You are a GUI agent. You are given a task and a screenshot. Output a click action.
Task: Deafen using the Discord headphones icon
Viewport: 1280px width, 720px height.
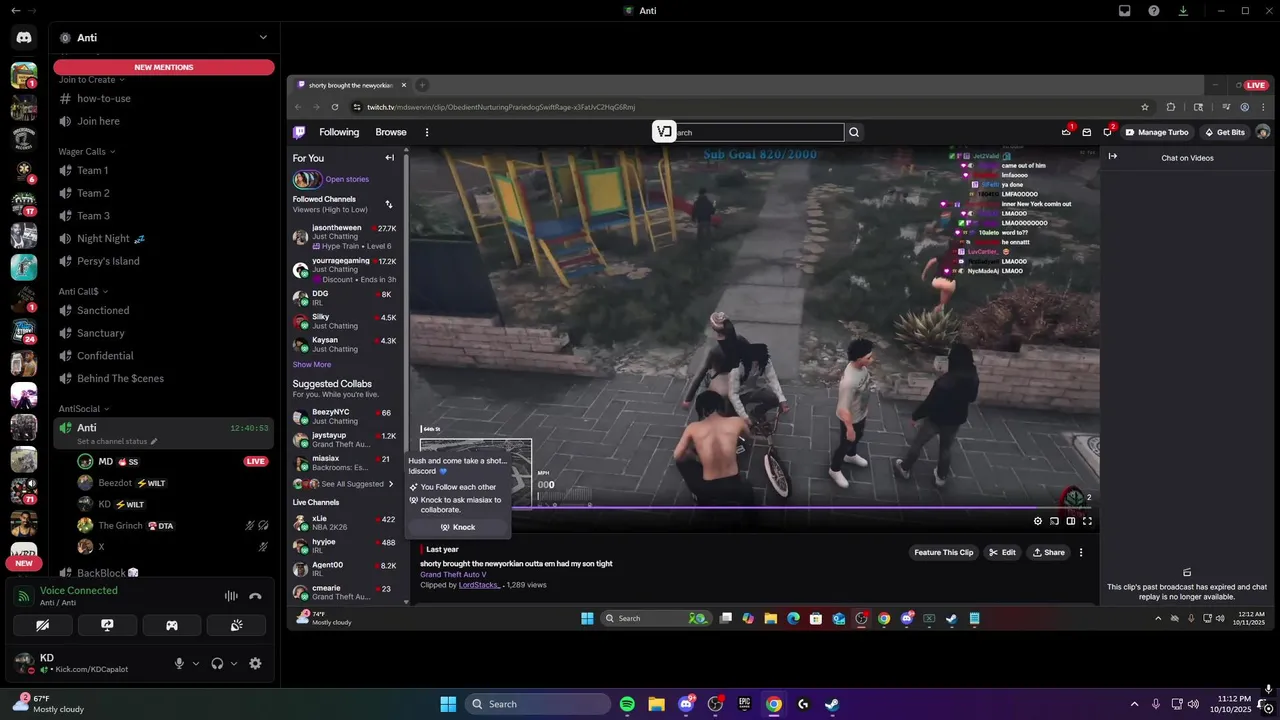pos(217,663)
